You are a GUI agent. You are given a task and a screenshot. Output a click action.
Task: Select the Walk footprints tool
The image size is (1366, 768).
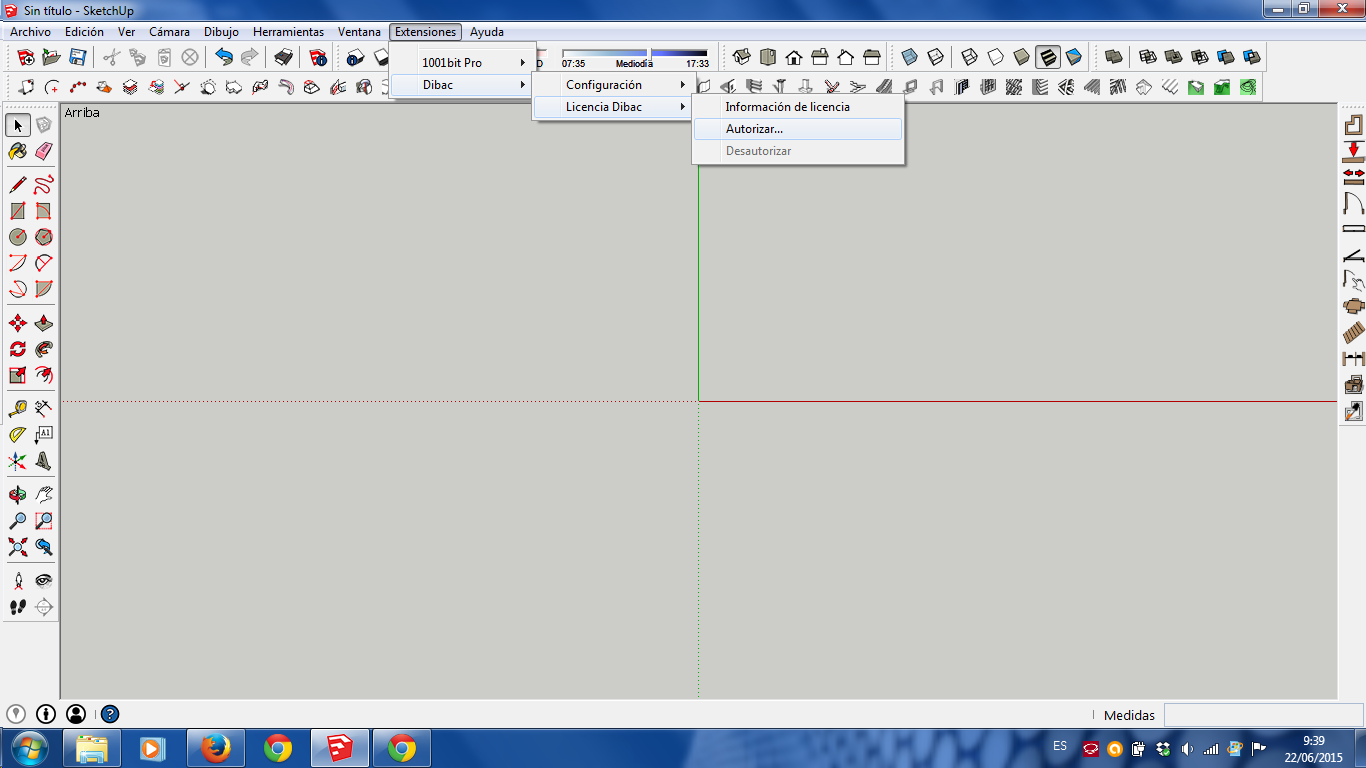(x=18, y=607)
